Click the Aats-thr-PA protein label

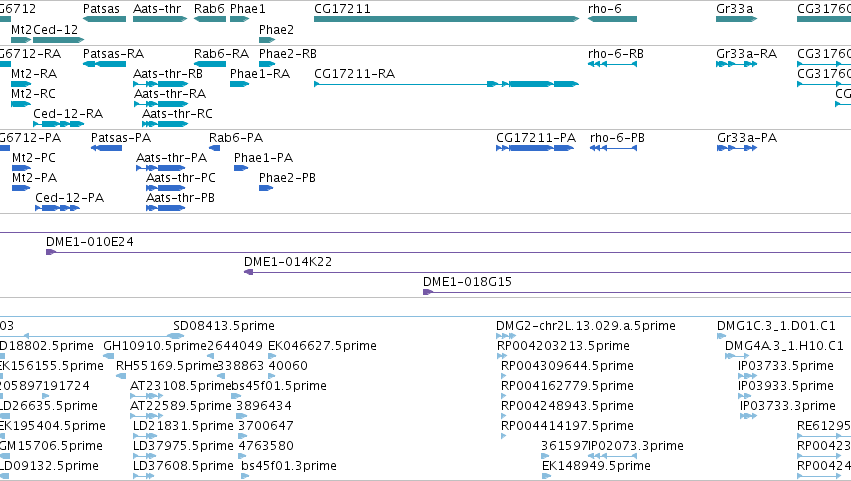click(171, 158)
